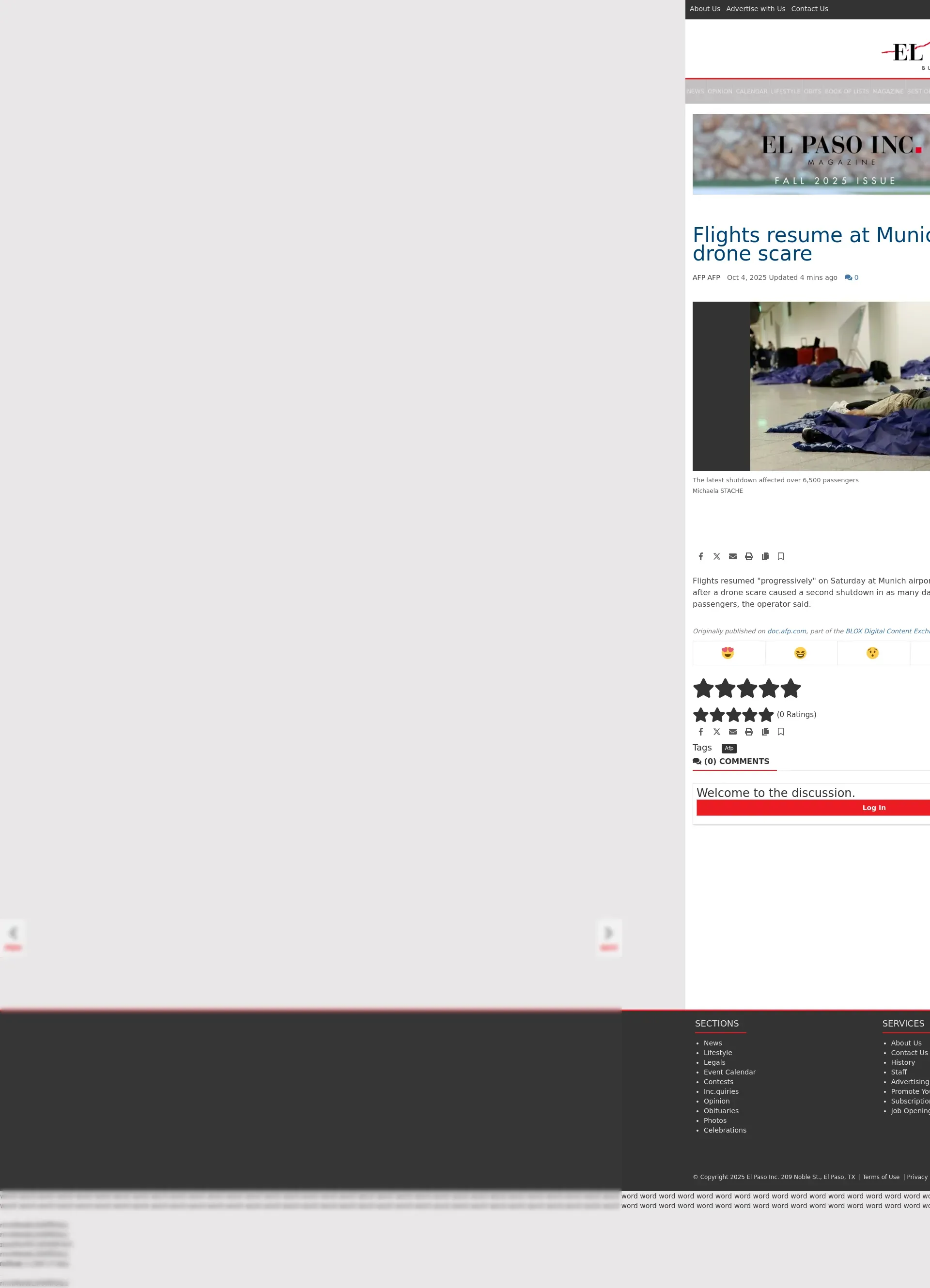React with surprised emoji
This screenshot has height=1288, width=930.
coord(872,653)
